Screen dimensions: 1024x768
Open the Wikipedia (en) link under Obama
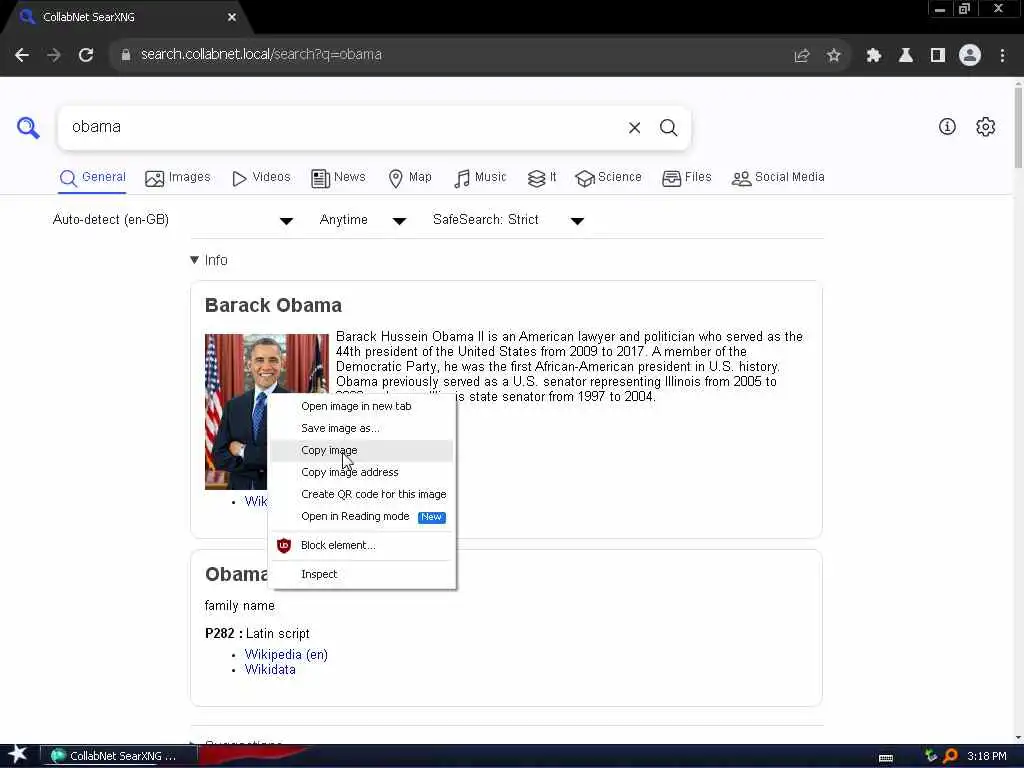286,654
